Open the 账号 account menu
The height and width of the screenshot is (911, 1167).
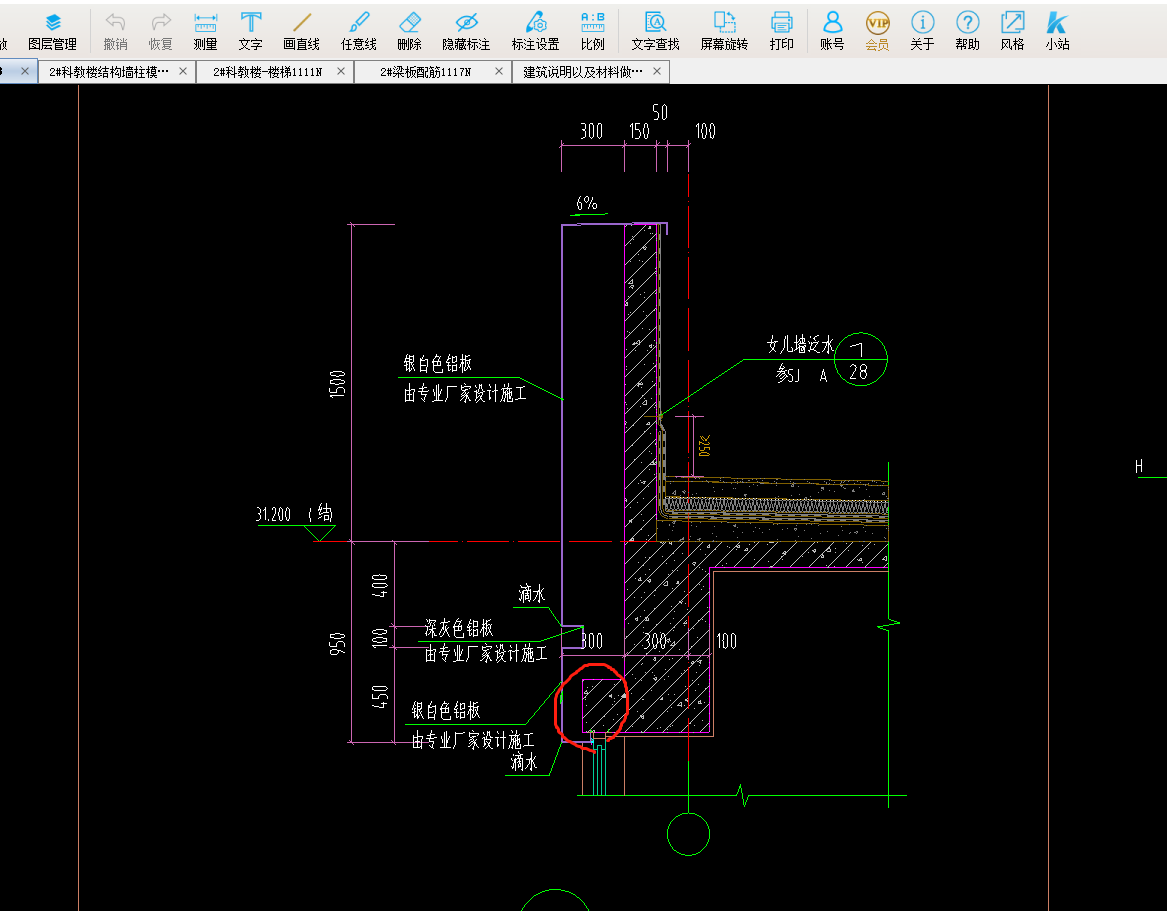832,31
